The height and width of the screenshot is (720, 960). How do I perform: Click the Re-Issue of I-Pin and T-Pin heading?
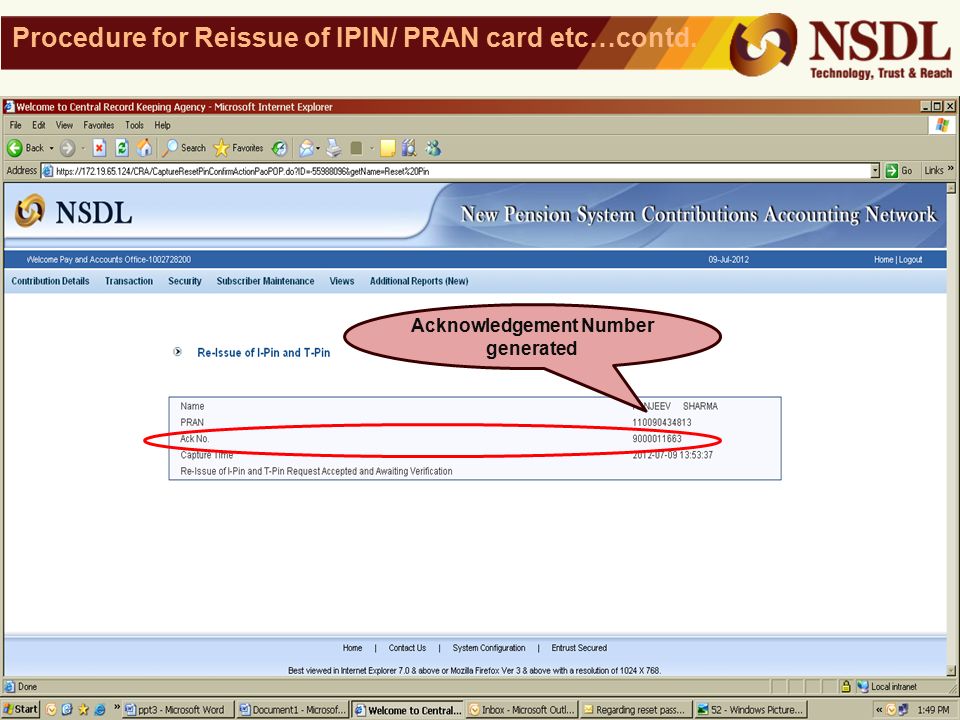263,353
